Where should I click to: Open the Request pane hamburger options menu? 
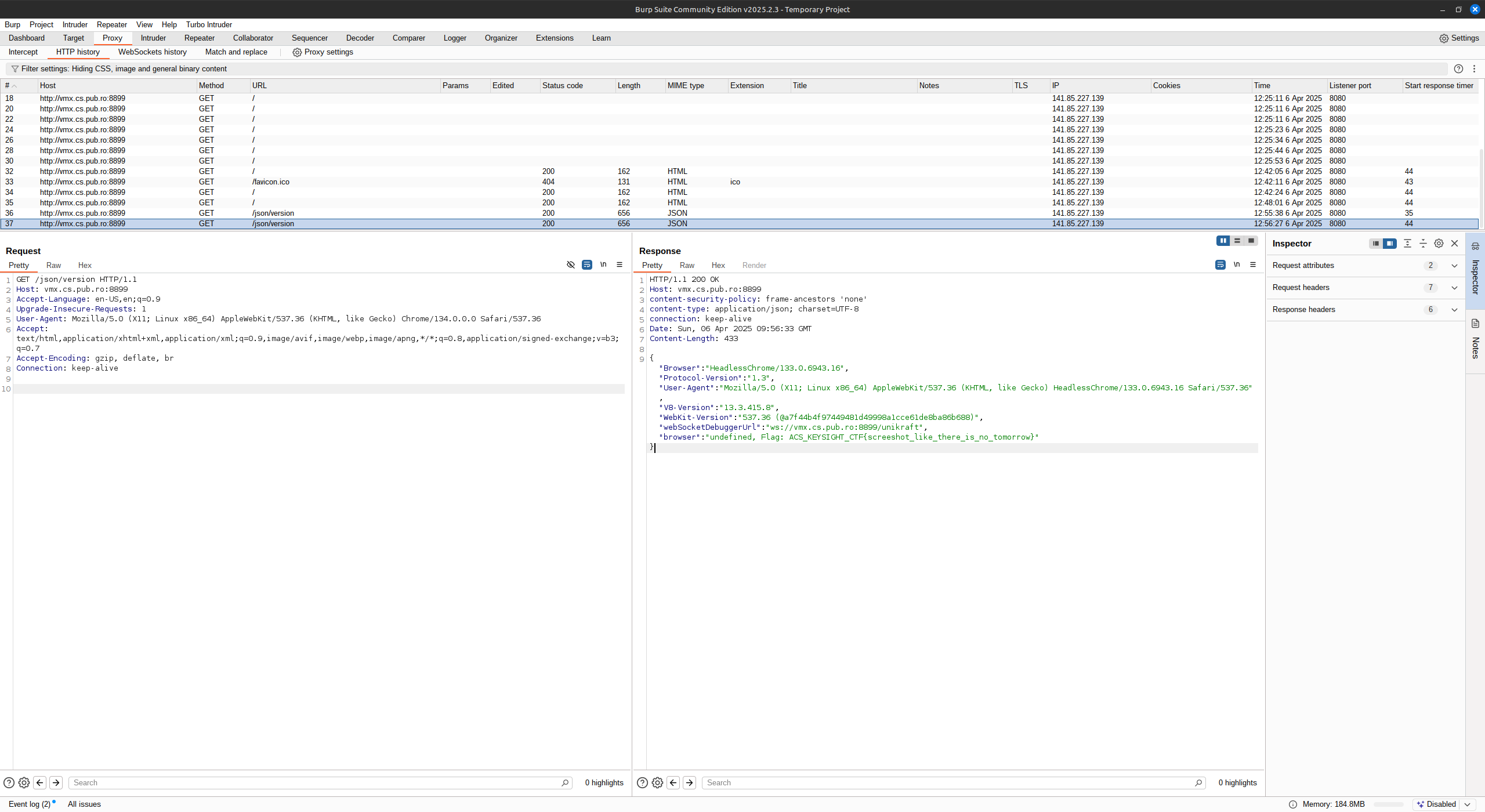[x=620, y=264]
